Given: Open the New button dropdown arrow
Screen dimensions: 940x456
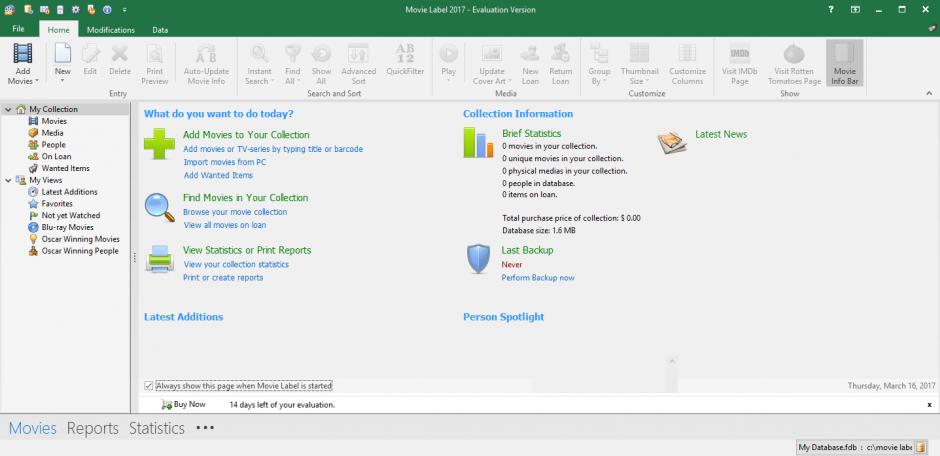Looking at the screenshot, I should click(62, 80).
